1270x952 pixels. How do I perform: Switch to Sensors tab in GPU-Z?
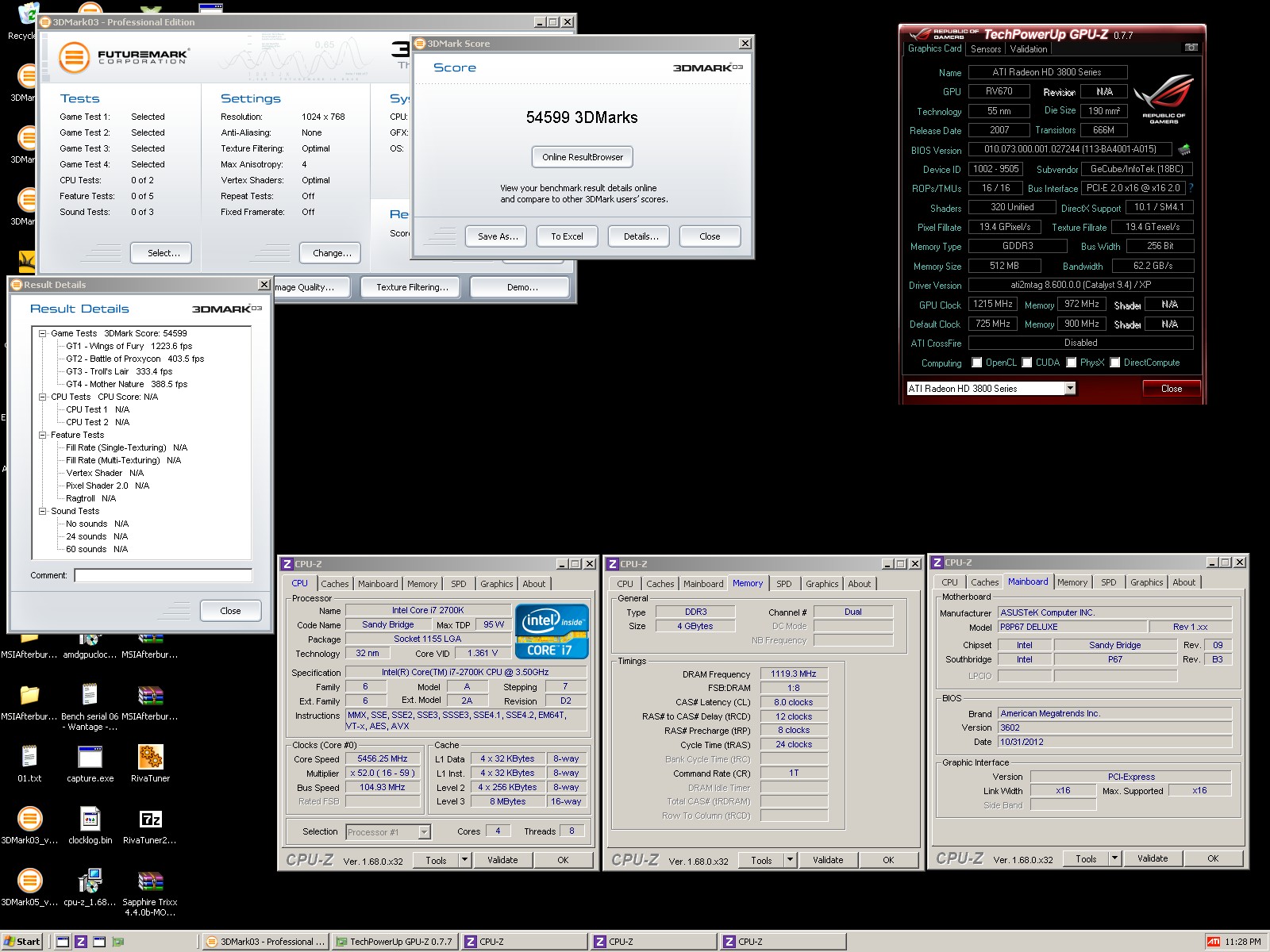pyautogui.click(x=986, y=49)
